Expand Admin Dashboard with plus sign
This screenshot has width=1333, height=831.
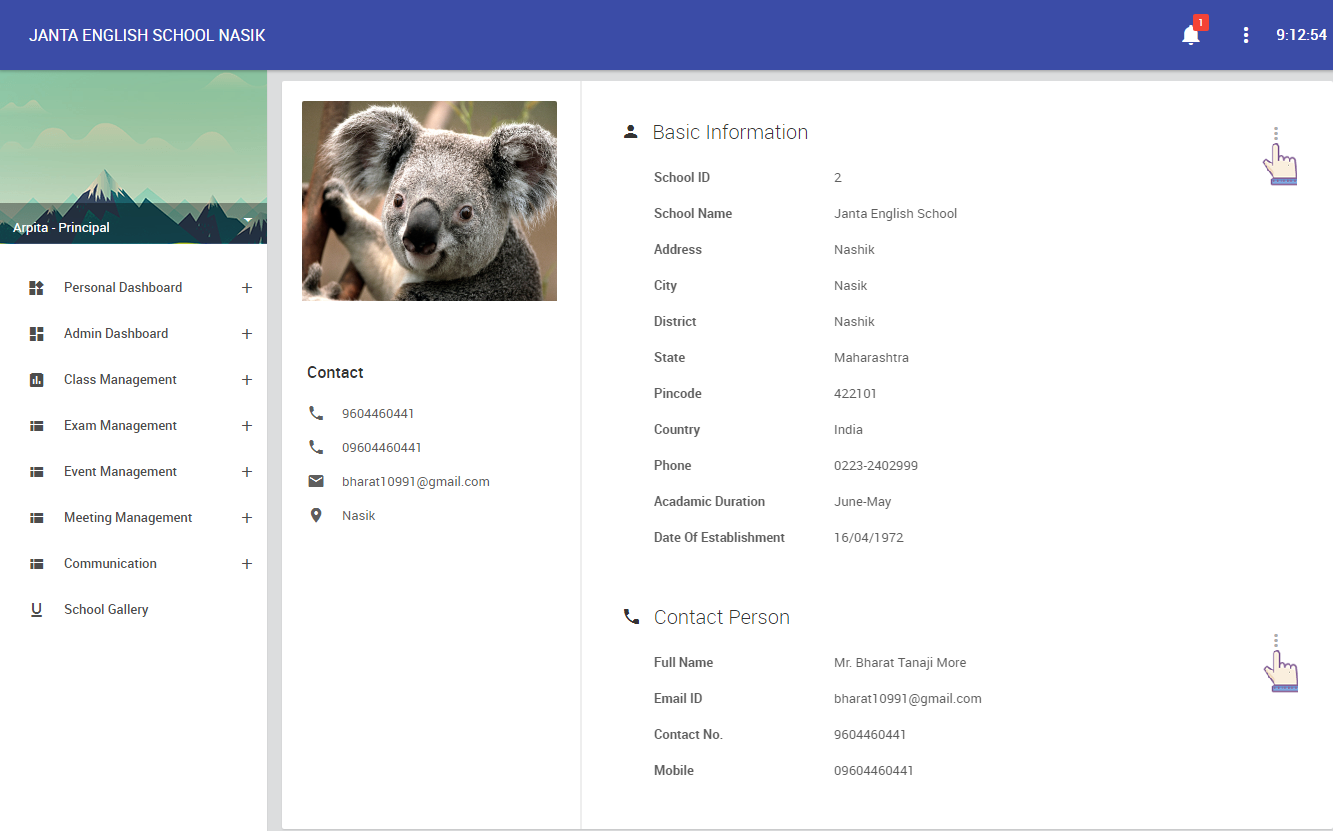247,334
